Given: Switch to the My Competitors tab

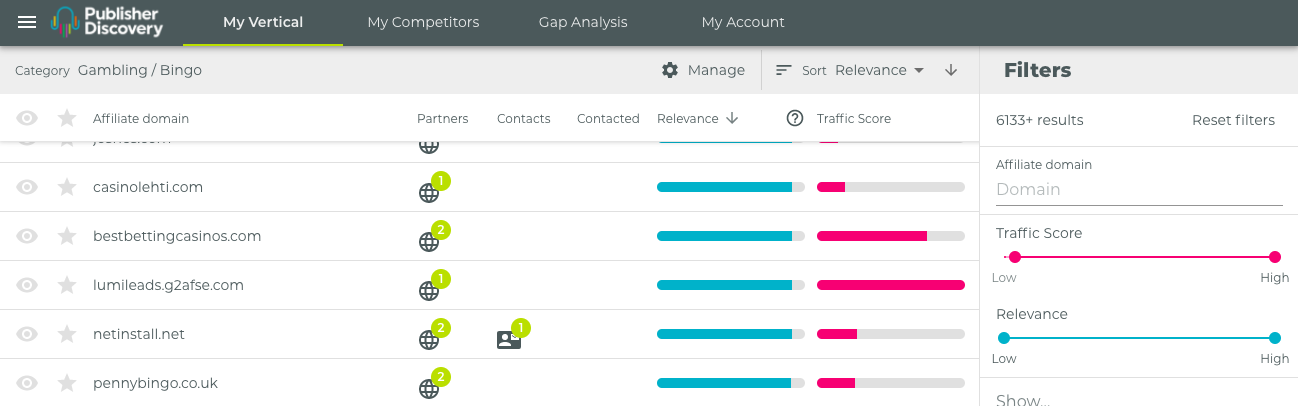Looking at the screenshot, I should tap(423, 22).
